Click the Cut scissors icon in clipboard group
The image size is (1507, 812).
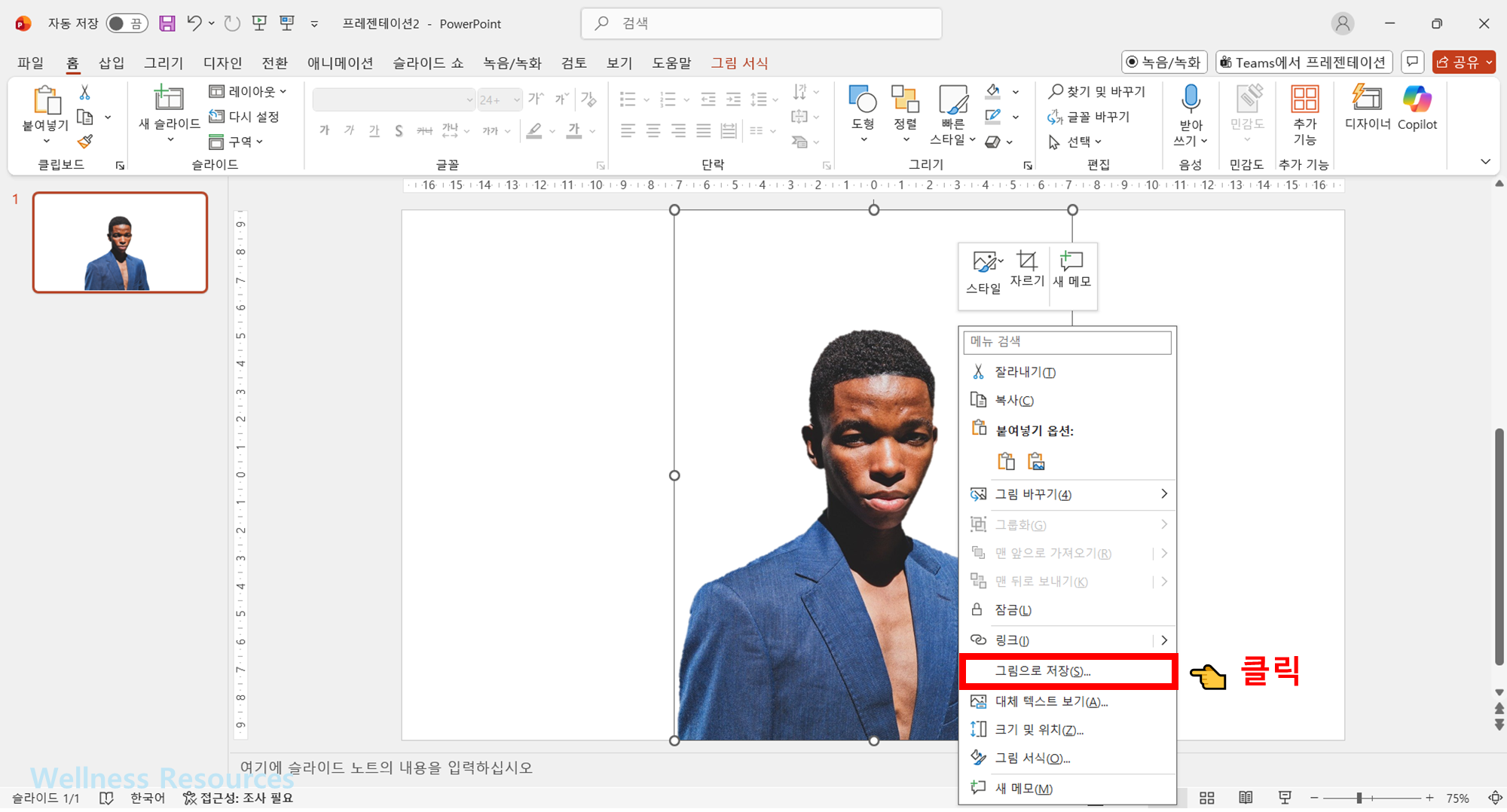point(84,93)
